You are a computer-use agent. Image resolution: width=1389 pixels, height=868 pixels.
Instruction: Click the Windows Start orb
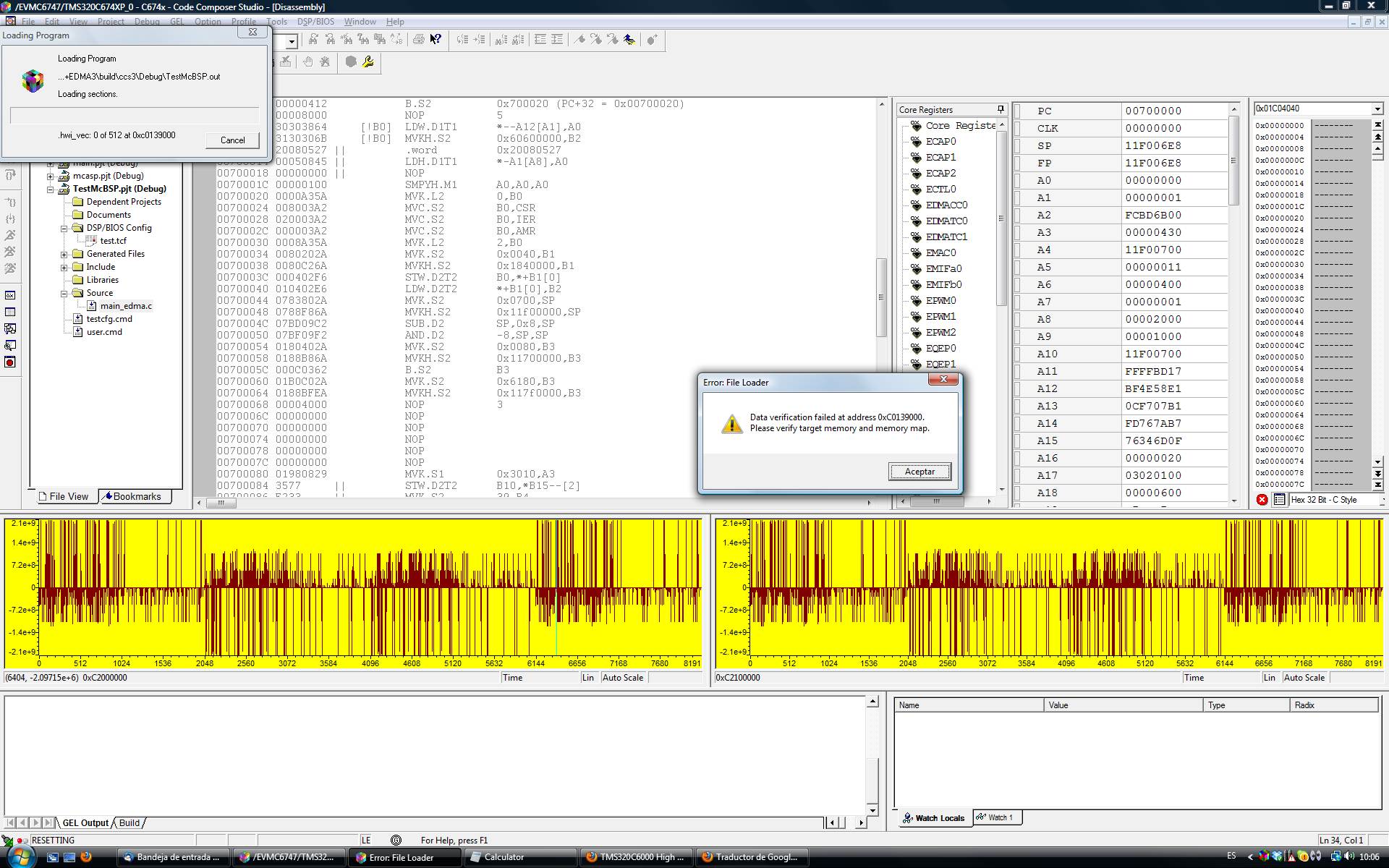click(20, 856)
